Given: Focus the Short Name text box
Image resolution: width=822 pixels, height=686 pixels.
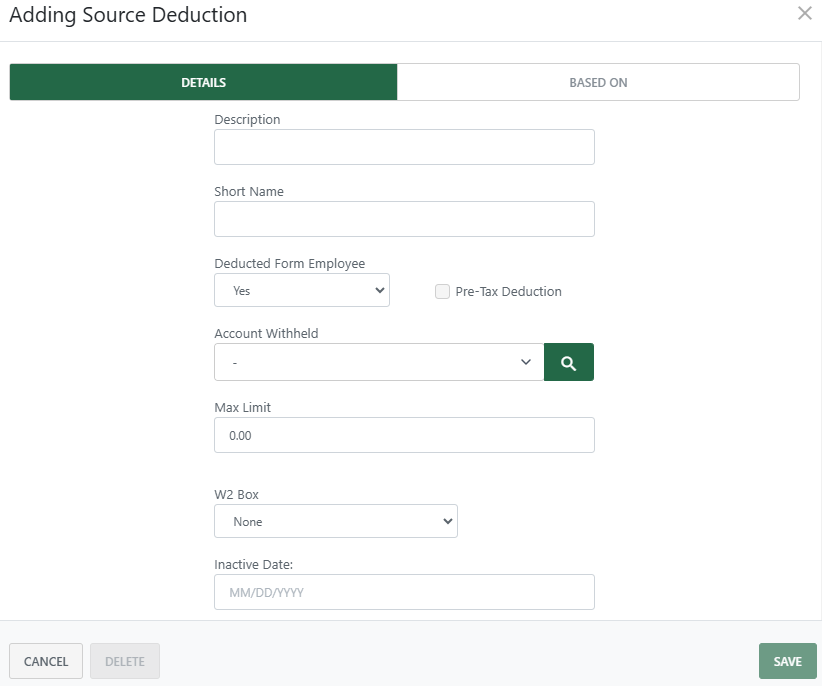Looking at the screenshot, I should (404, 218).
